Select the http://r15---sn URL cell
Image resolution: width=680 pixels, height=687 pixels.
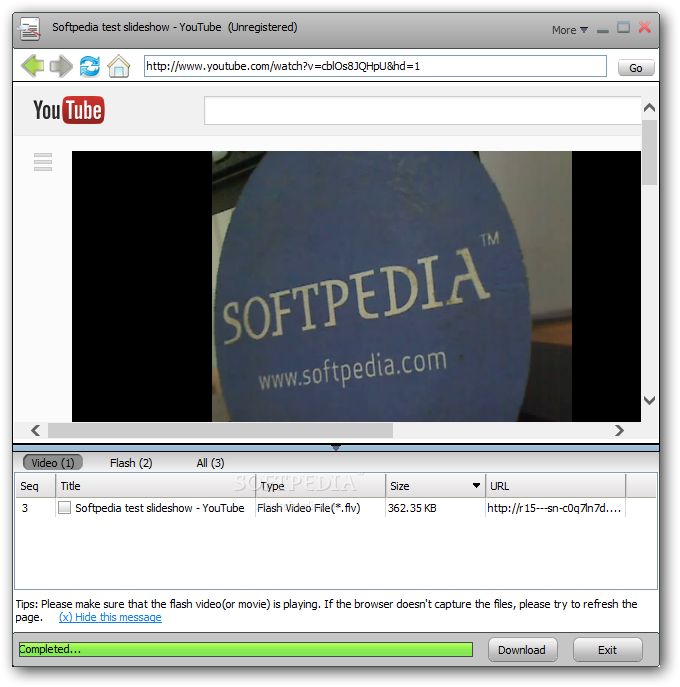pyautogui.click(x=554, y=508)
